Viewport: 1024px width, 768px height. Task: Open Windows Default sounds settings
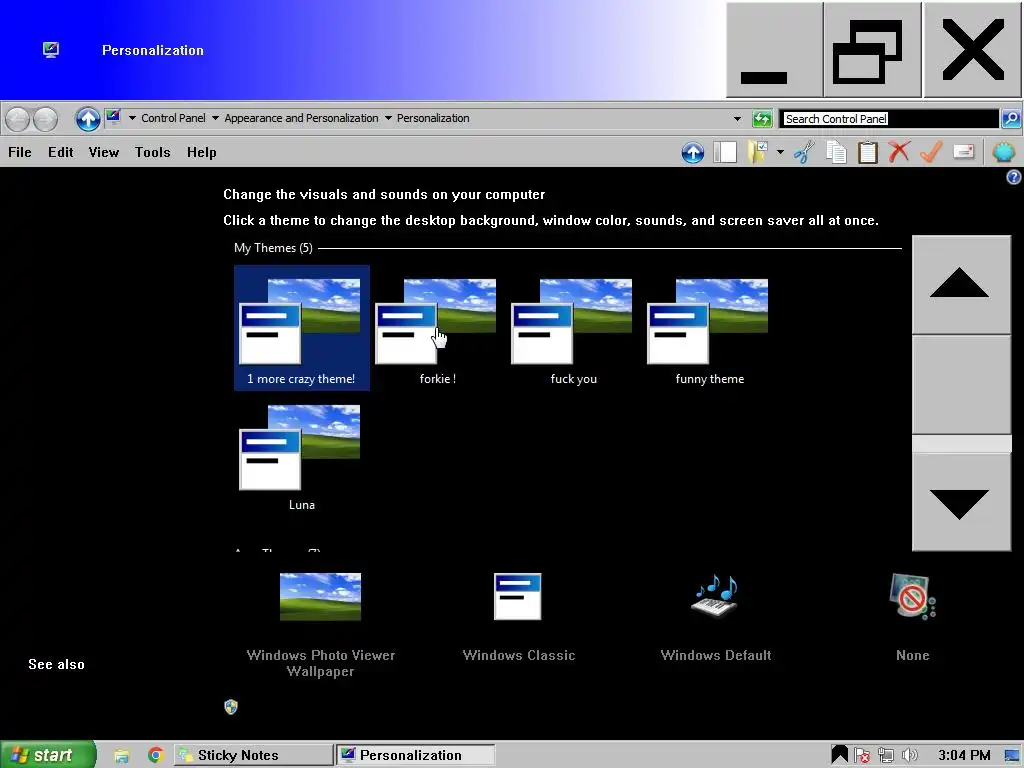pyautogui.click(x=716, y=618)
